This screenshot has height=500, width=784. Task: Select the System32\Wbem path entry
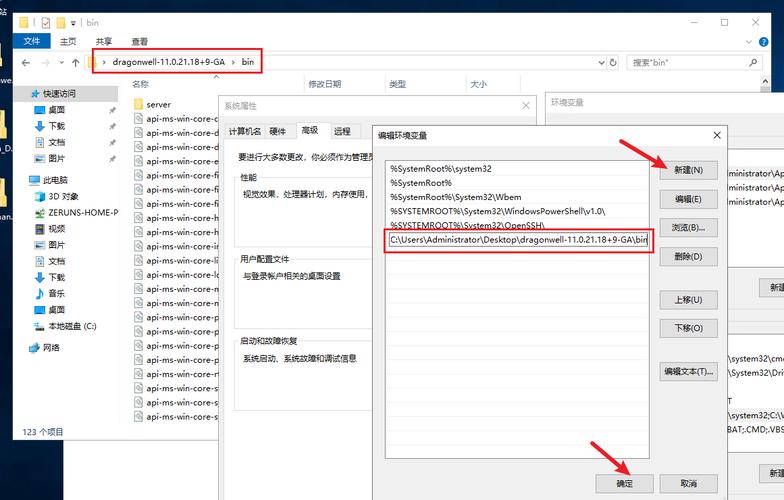(517, 197)
